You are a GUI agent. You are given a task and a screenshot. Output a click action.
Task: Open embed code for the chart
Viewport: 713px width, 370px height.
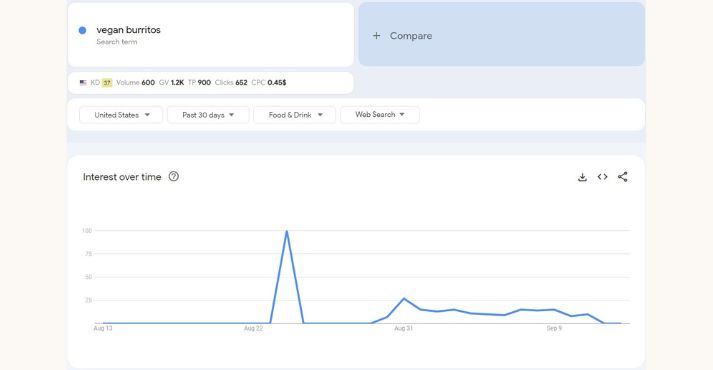pyautogui.click(x=603, y=177)
